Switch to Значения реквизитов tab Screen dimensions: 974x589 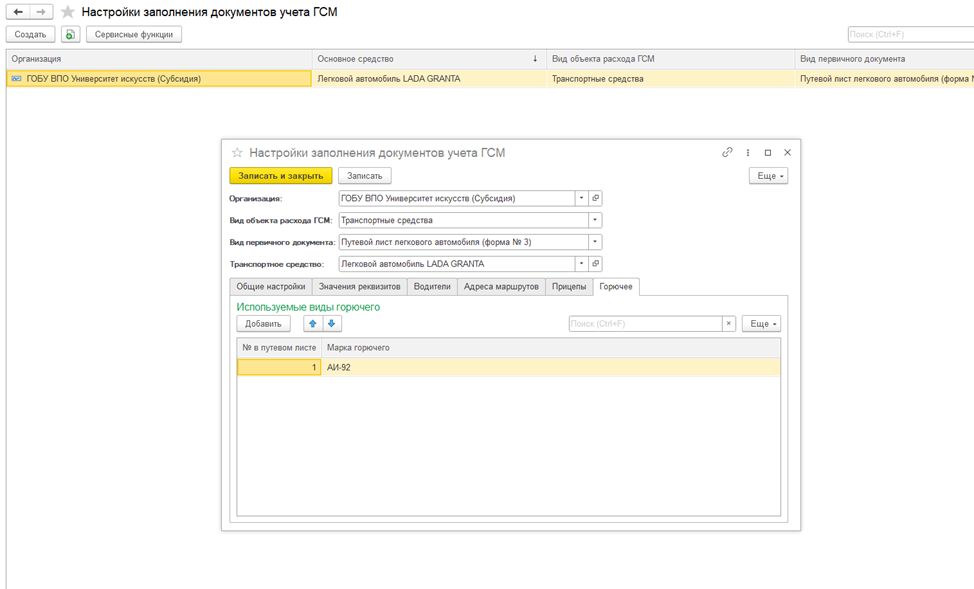pos(360,286)
